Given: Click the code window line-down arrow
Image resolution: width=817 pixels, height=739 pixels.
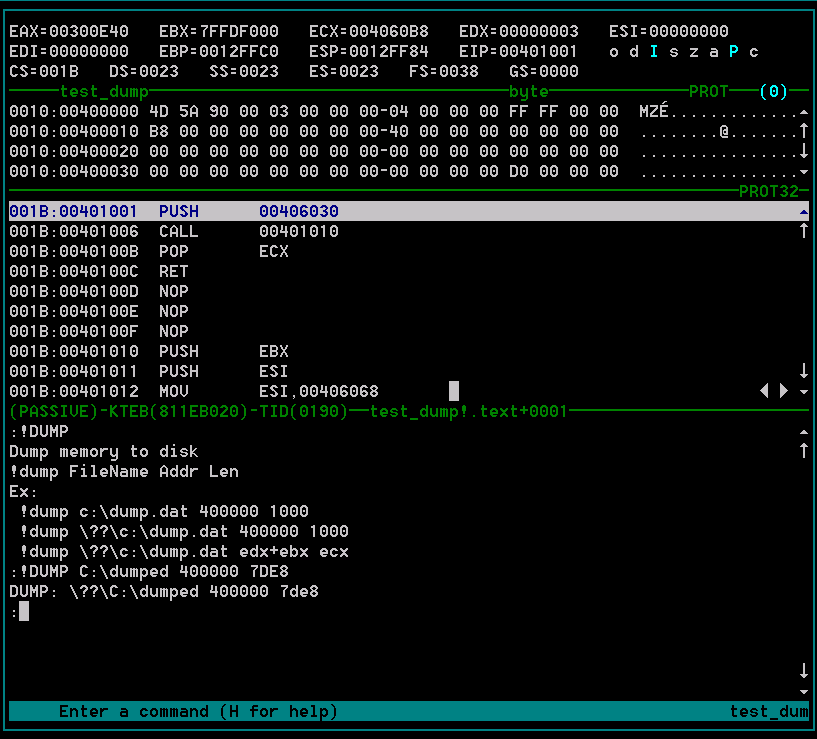Looking at the screenshot, I should pyautogui.click(x=804, y=371).
